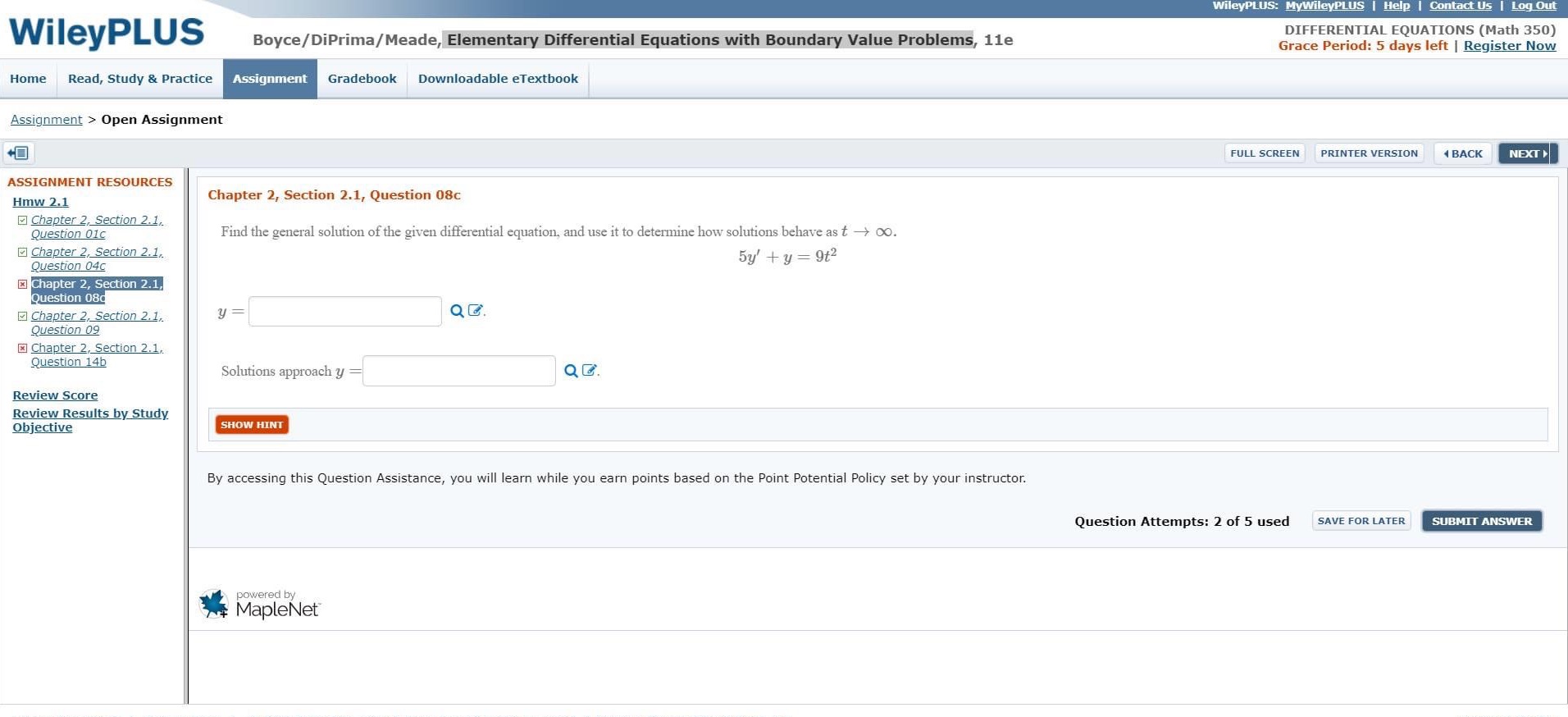Open the Gradebook tab

pyautogui.click(x=362, y=79)
